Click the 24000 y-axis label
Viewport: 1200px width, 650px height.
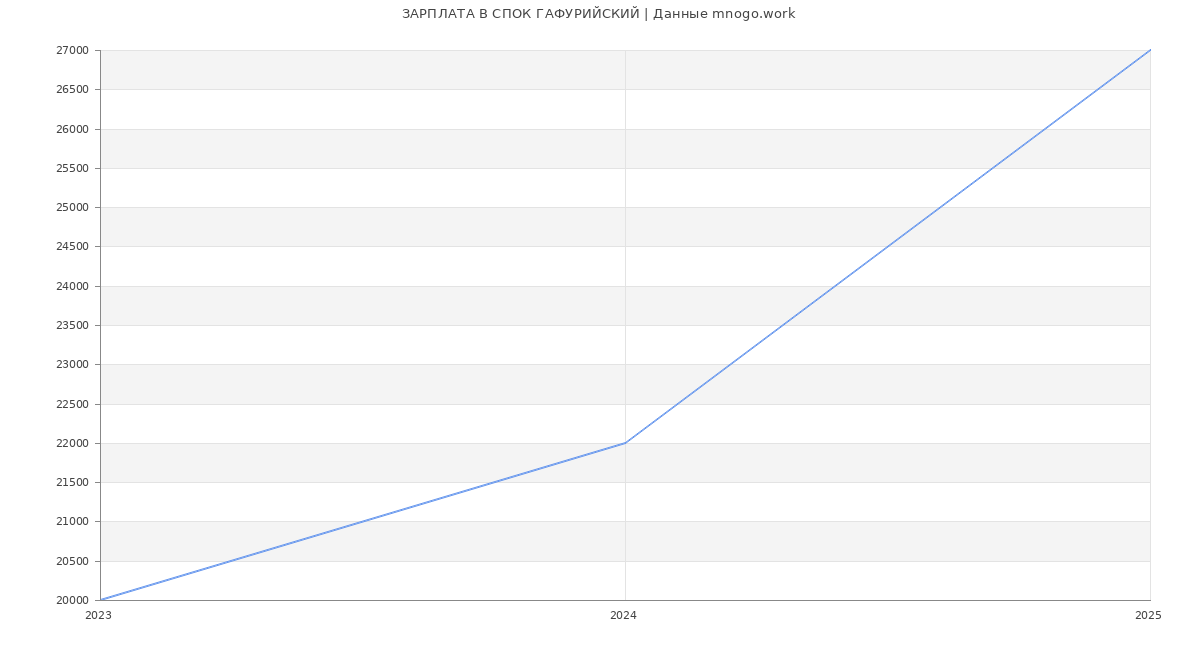(72, 286)
